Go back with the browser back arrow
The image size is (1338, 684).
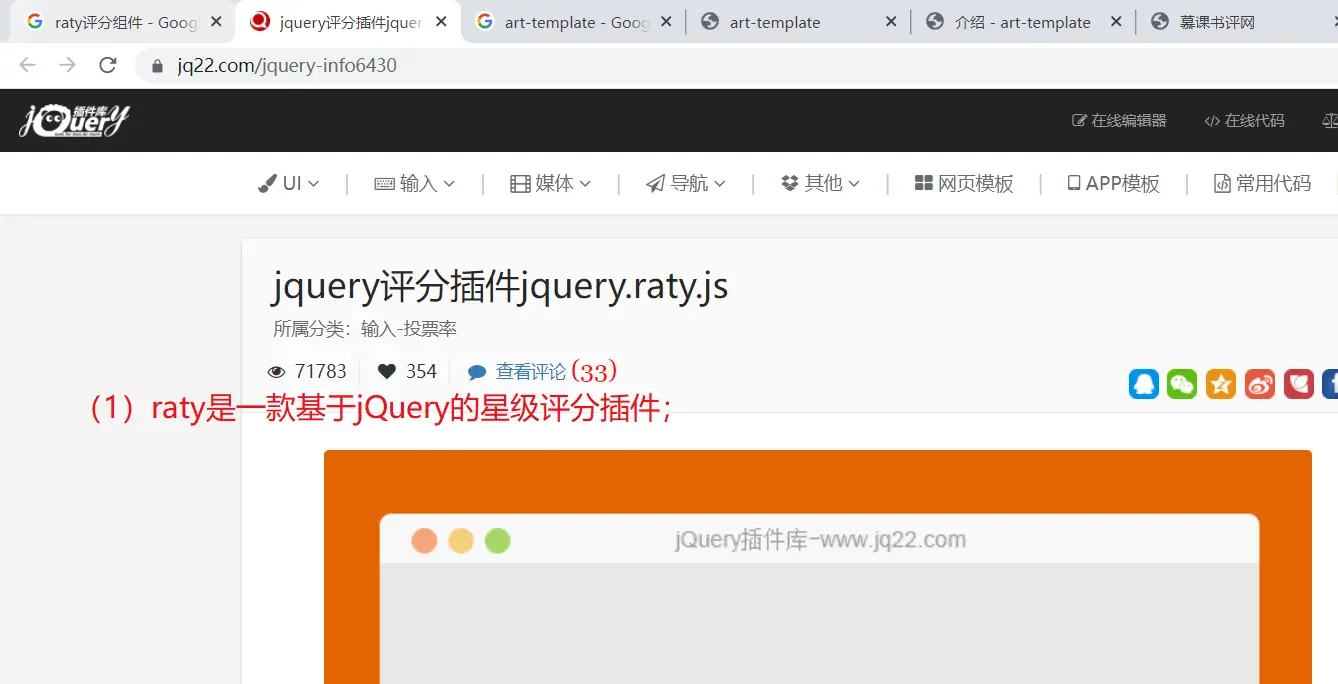point(27,66)
